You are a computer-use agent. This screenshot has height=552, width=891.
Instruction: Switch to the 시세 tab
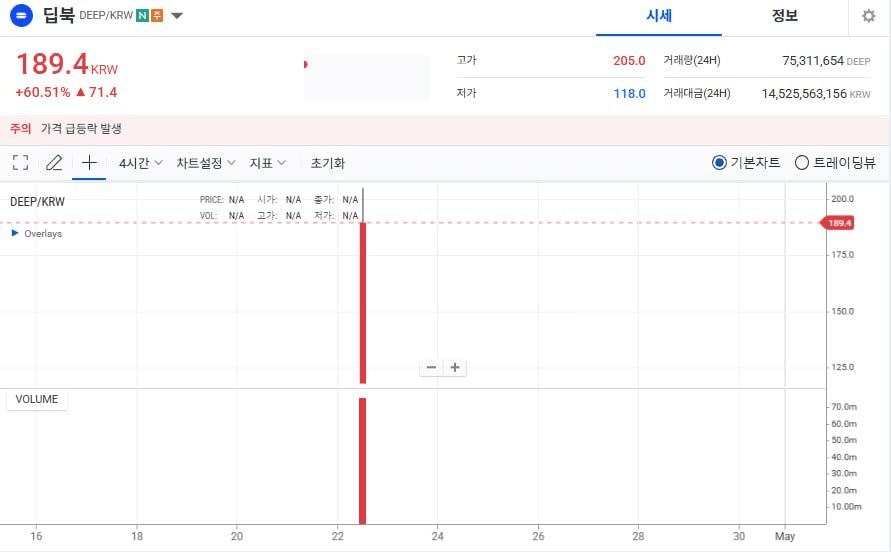659,17
